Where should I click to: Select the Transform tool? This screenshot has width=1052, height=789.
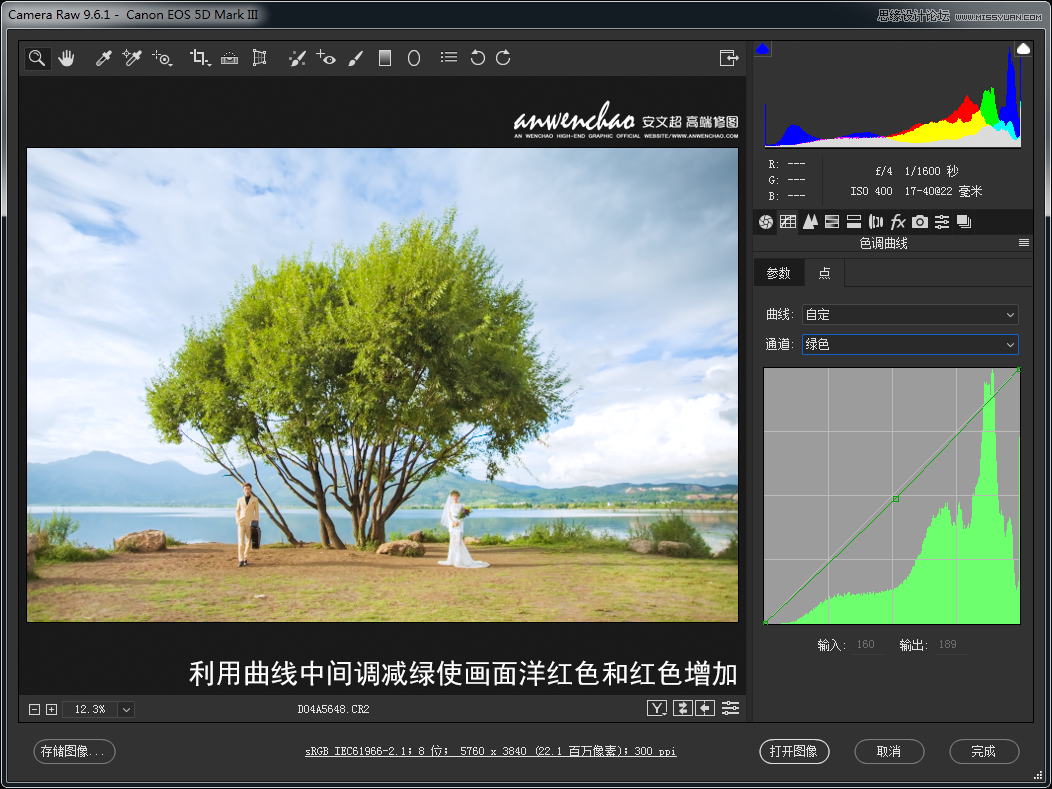[x=259, y=58]
